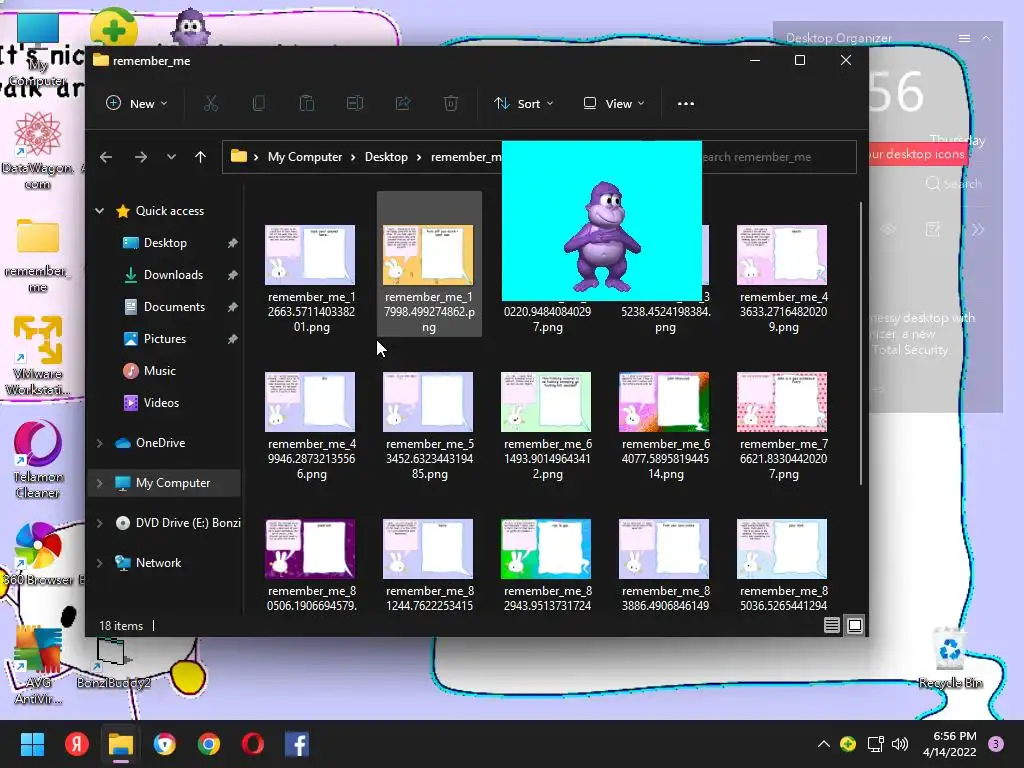The height and width of the screenshot is (768, 1024).
Task: Switch to details view icon in status bar
Action: (831, 625)
